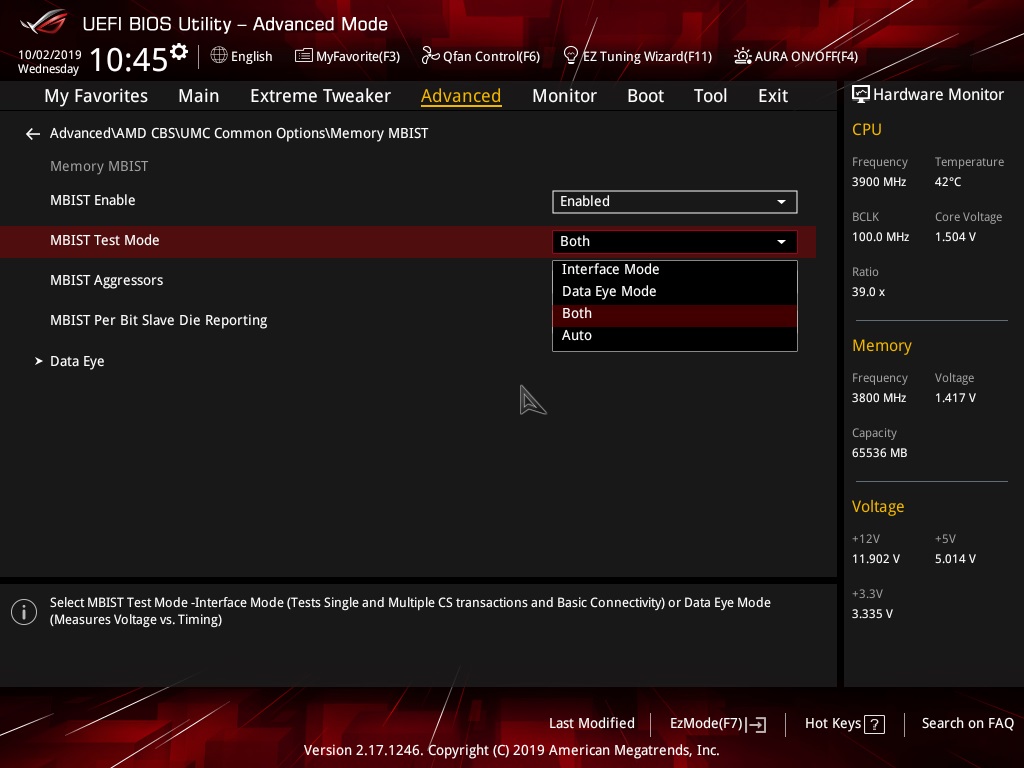Image resolution: width=1024 pixels, height=768 pixels.
Task: Click memory capacity 65536 MB
Action: pyautogui.click(x=879, y=453)
